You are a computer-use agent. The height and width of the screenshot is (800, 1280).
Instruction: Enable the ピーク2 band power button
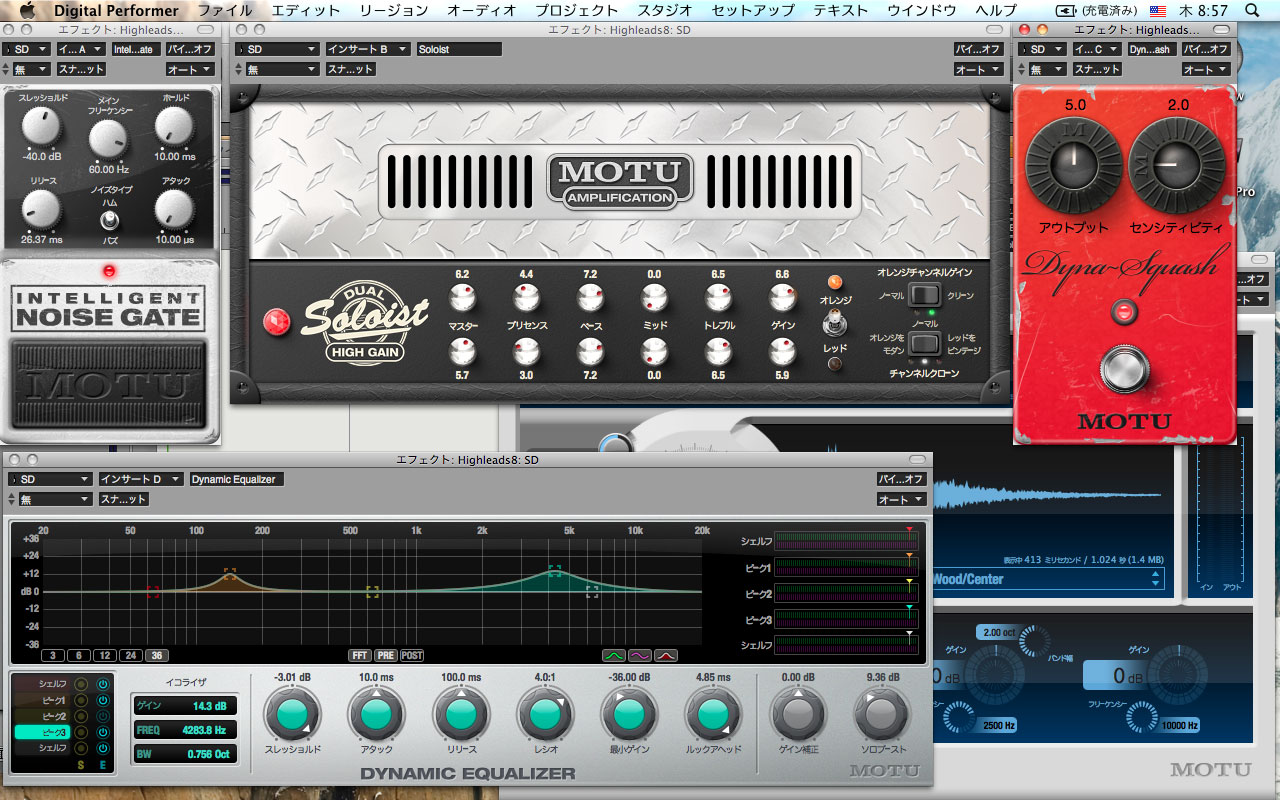pos(102,716)
